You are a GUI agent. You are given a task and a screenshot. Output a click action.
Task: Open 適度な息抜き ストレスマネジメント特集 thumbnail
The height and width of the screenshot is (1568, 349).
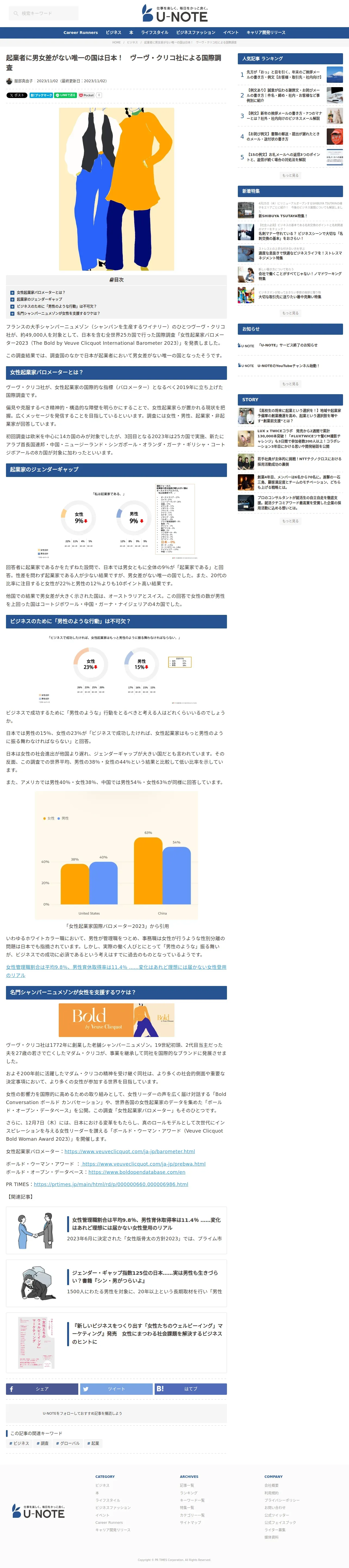(246, 253)
